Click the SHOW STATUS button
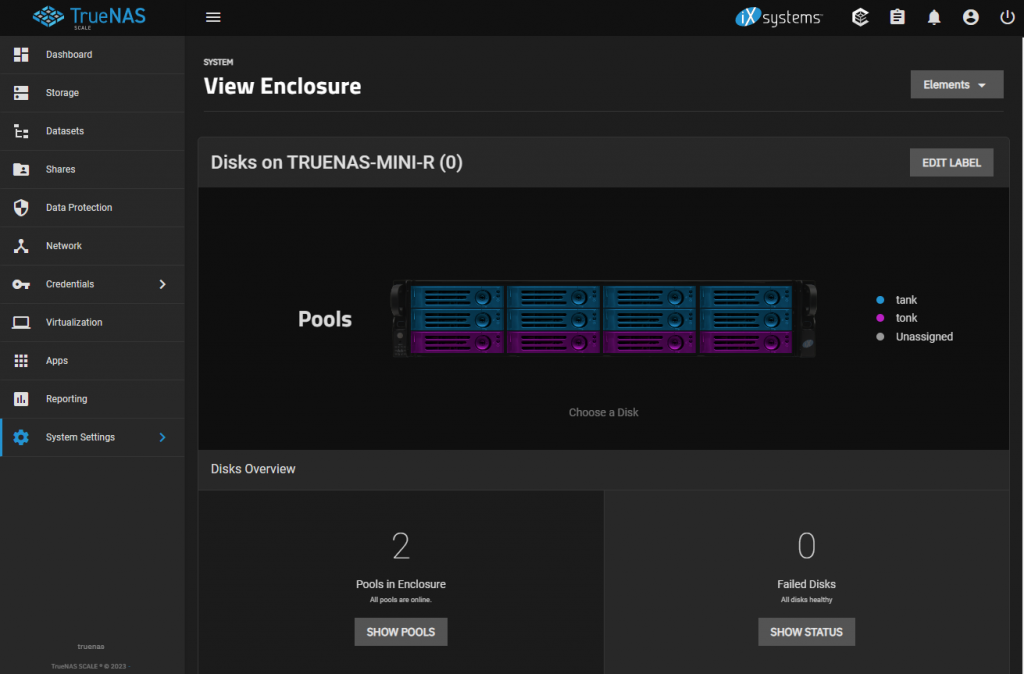This screenshot has height=674, width=1024. (x=807, y=632)
